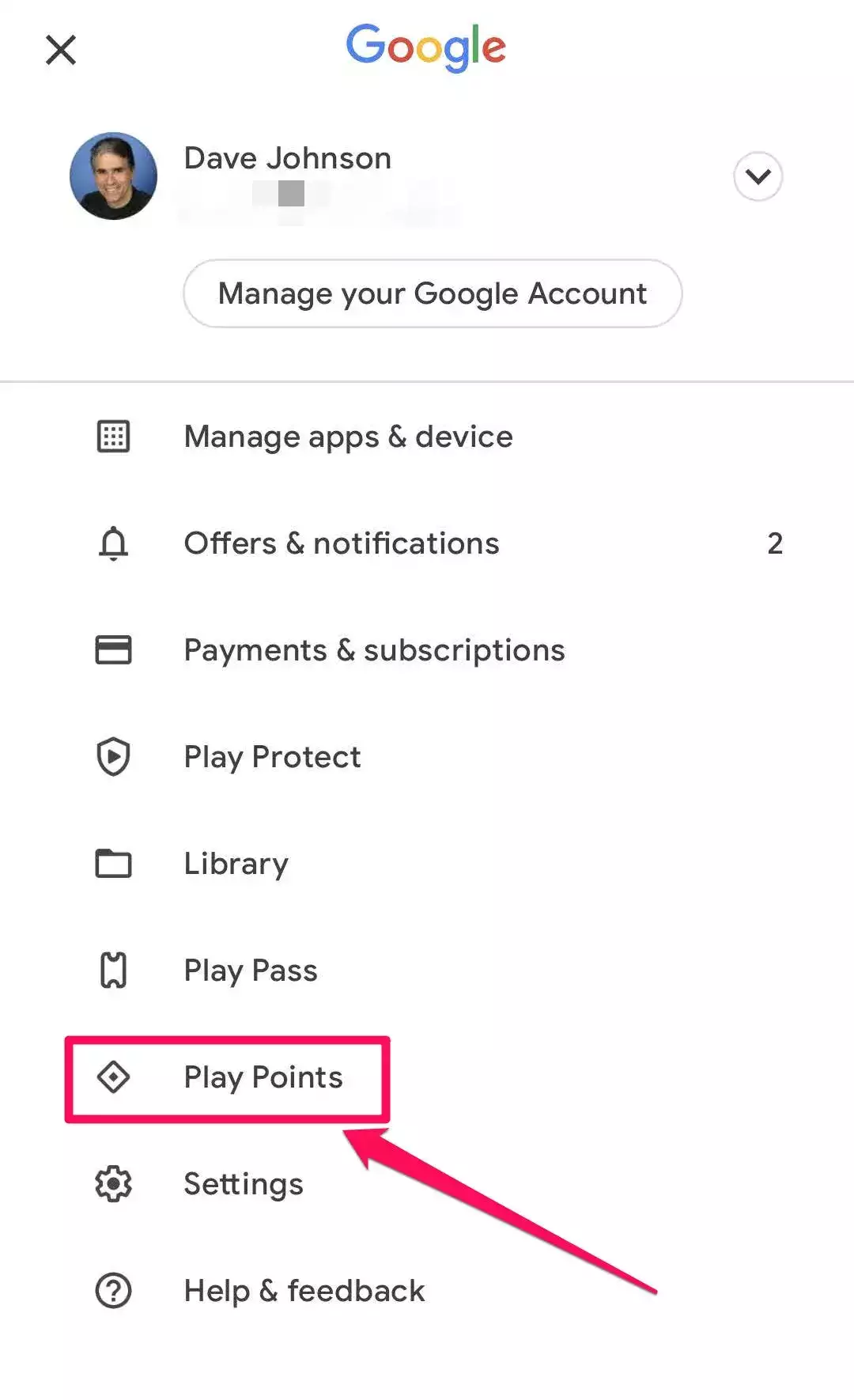Tap the Dave Johnson account name
Viewport: 854px width, 1400px height.
(288, 158)
